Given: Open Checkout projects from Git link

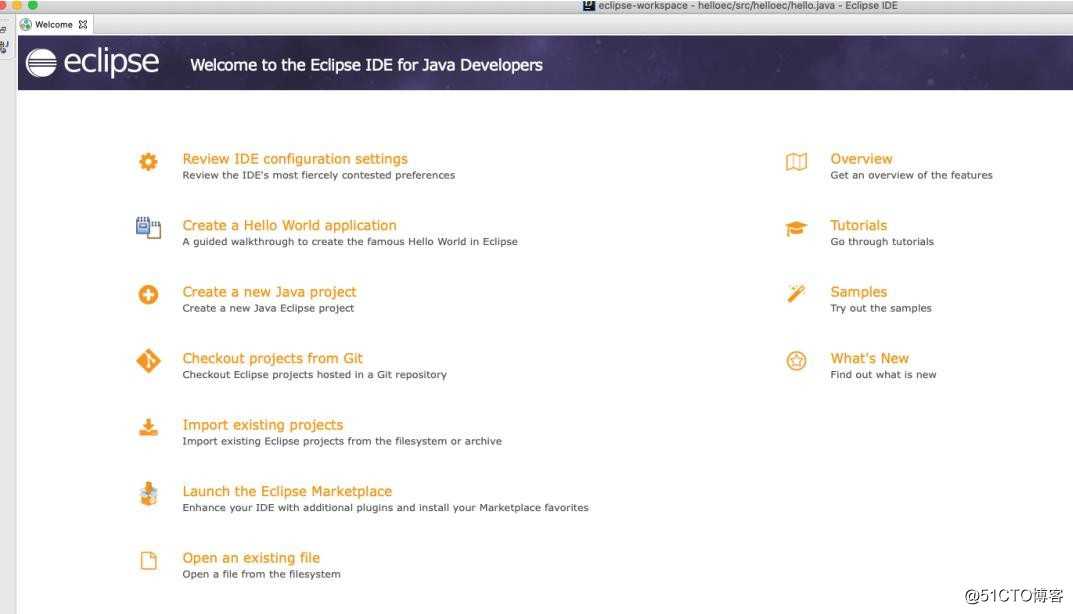Looking at the screenshot, I should (x=272, y=358).
